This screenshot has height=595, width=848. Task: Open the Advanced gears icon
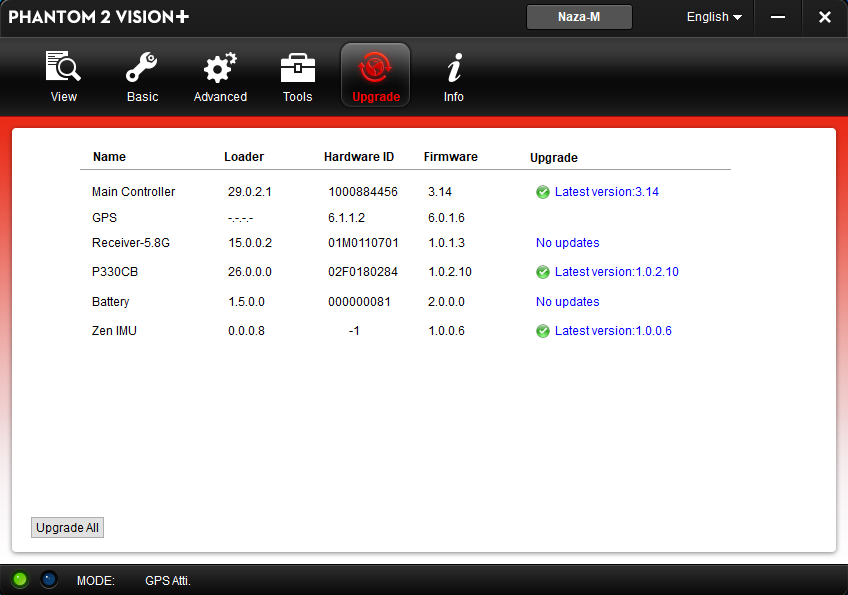click(220, 67)
